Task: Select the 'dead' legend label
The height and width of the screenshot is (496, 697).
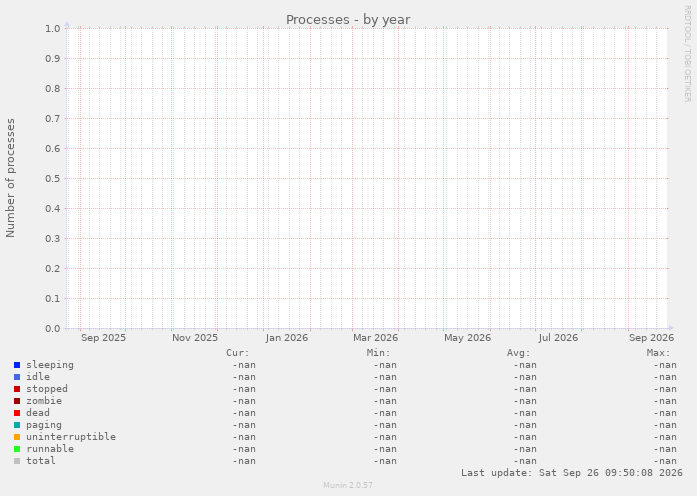Action: tap(38, 413)
